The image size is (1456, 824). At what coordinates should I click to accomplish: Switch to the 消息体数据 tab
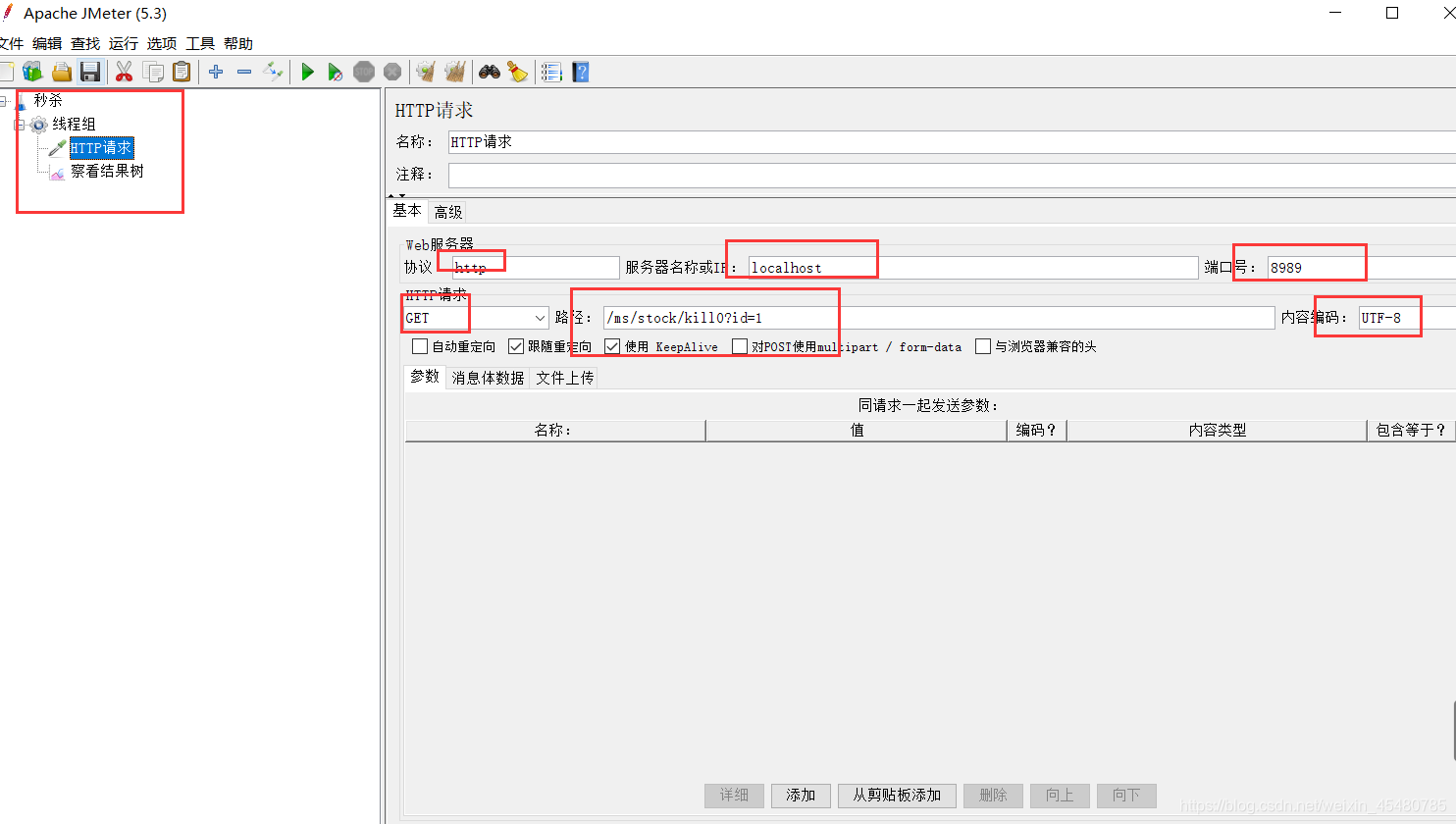click(488, 378)
